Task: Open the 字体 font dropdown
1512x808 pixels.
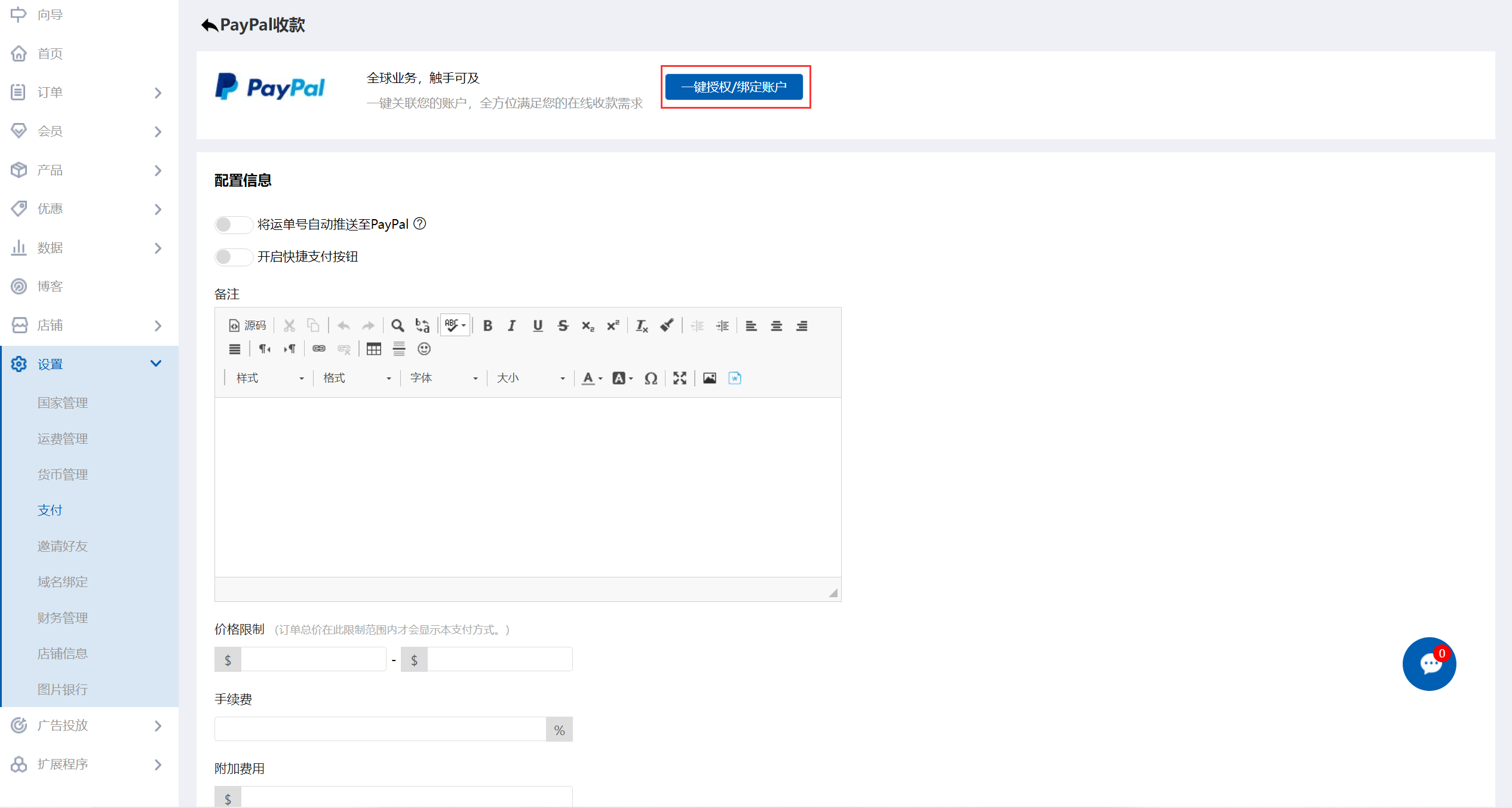Action: pyautogui.click(x=443, y=378)
